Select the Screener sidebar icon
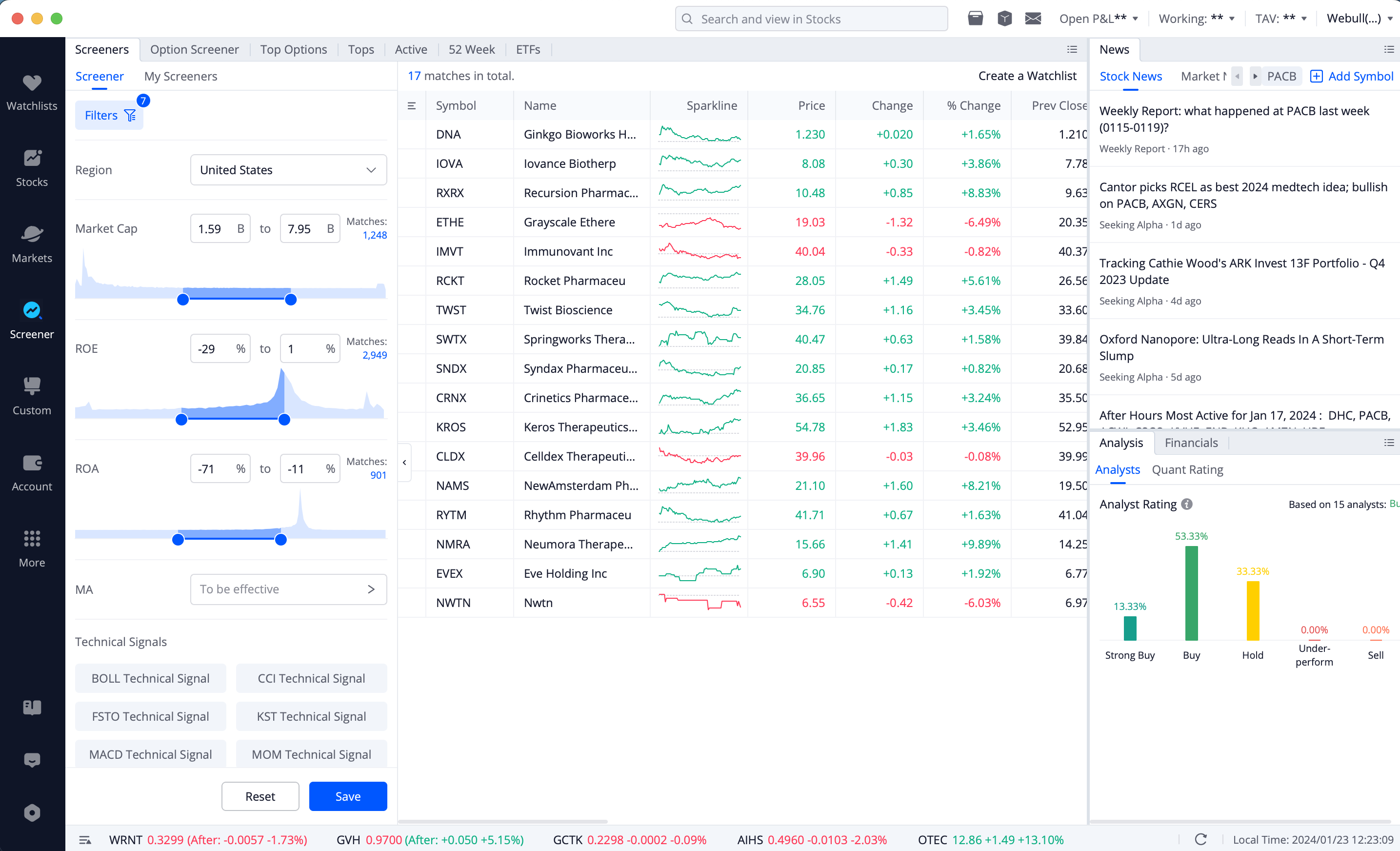Viewport: 1400px width, 851px height. pyautogui.click(x=32, y=321)
